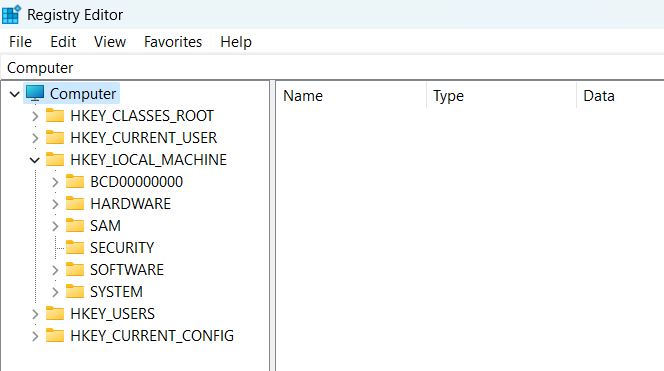Select the SOFTWARE key label

coord(127,270)
